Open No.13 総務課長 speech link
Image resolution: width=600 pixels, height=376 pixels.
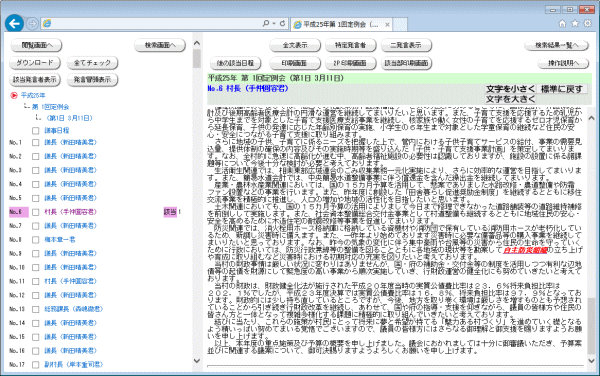click(x=73, y=309)
